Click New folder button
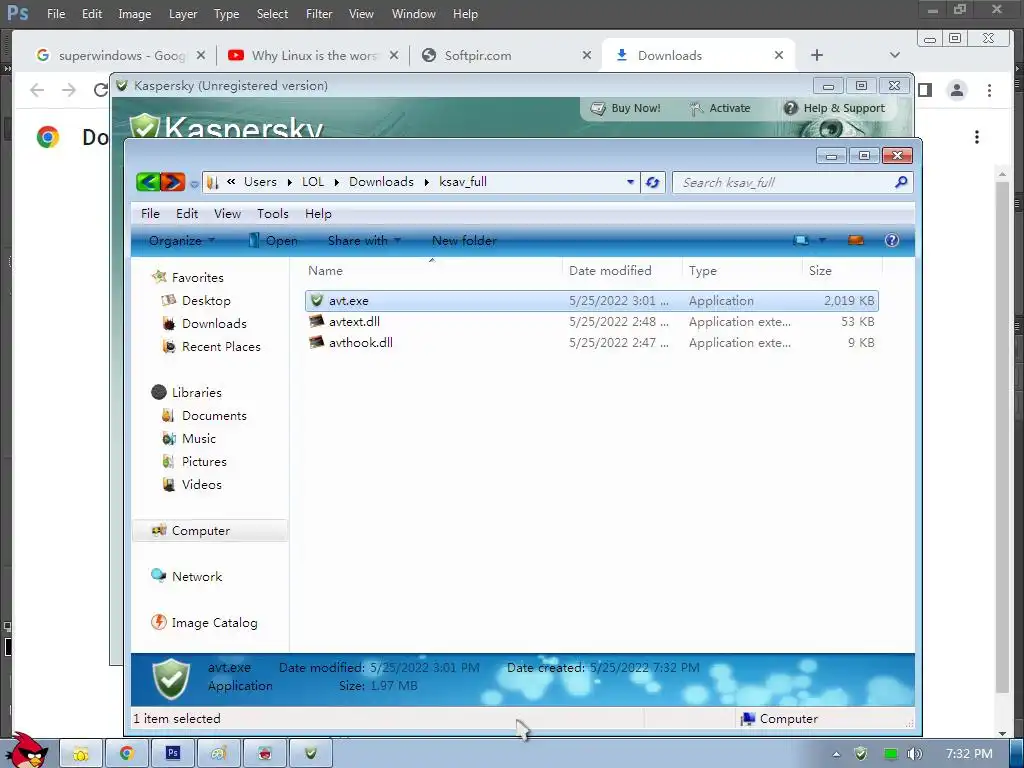 pos(464,240)
